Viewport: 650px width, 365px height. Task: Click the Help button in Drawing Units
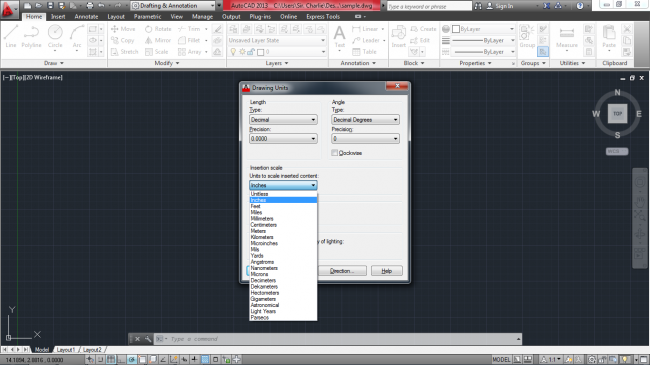386,271
